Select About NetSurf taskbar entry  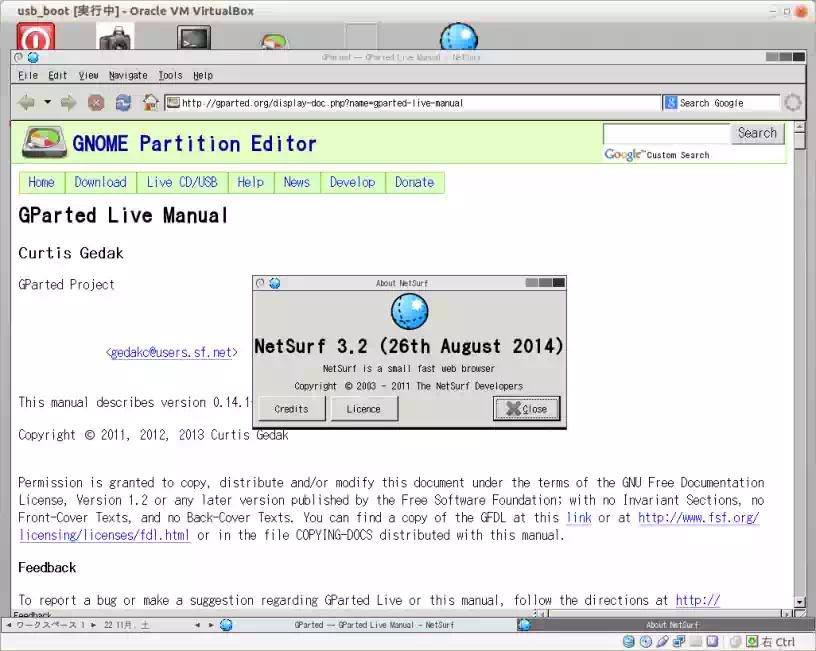pyautogui.click(x=665, y=625)
